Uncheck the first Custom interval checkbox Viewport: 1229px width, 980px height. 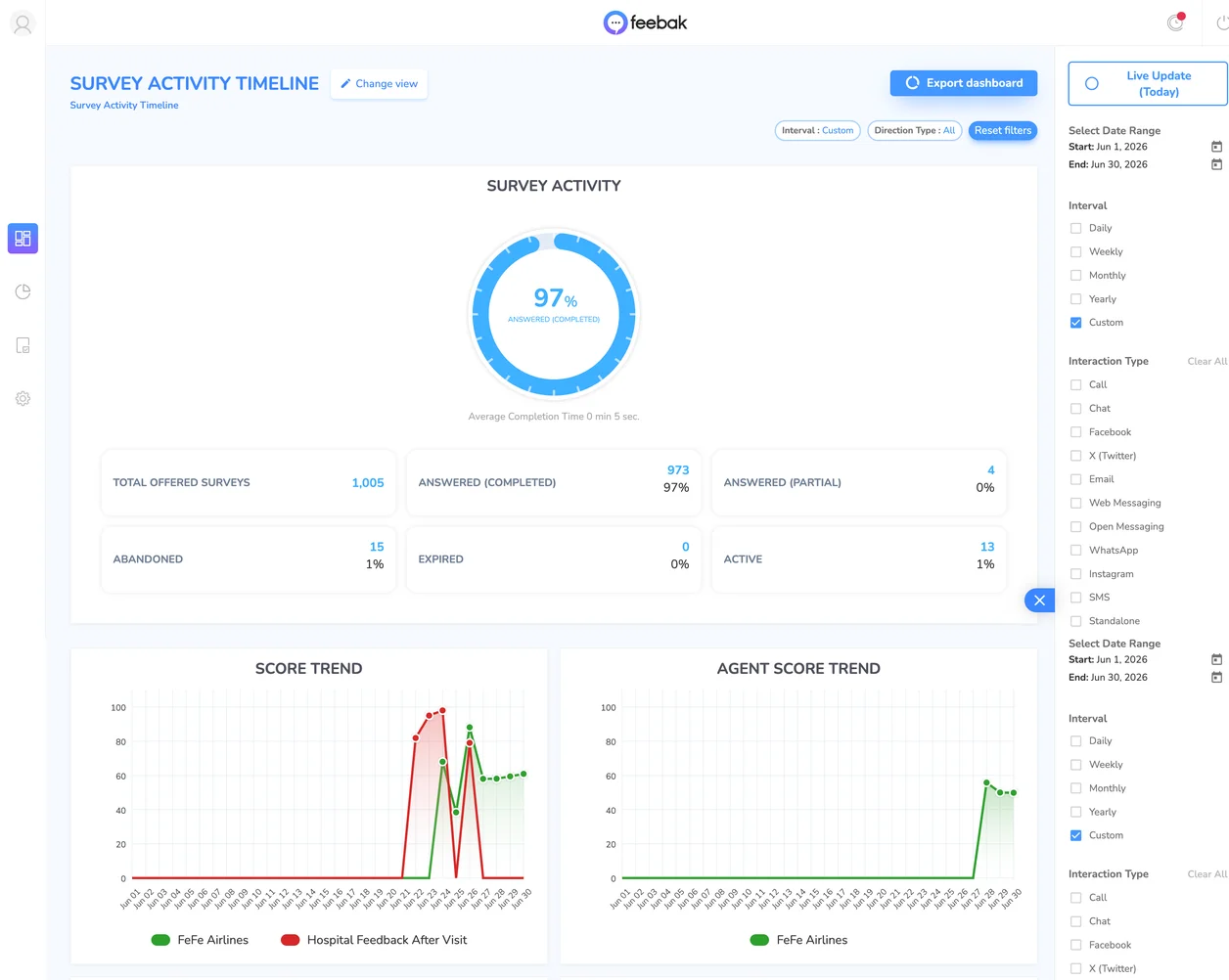click(1076, 323)
